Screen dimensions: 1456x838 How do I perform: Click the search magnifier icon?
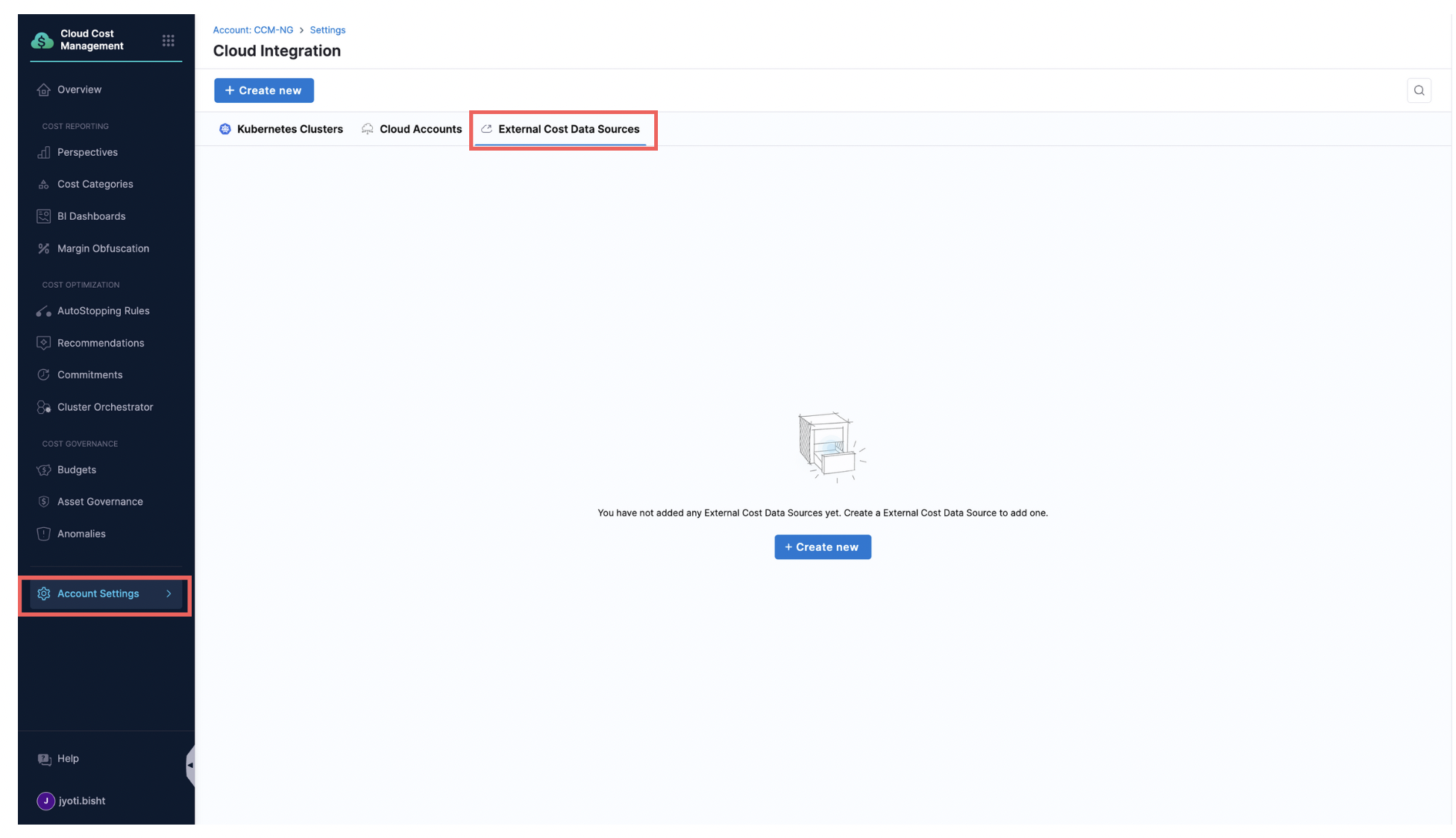tap(1419, 90)
